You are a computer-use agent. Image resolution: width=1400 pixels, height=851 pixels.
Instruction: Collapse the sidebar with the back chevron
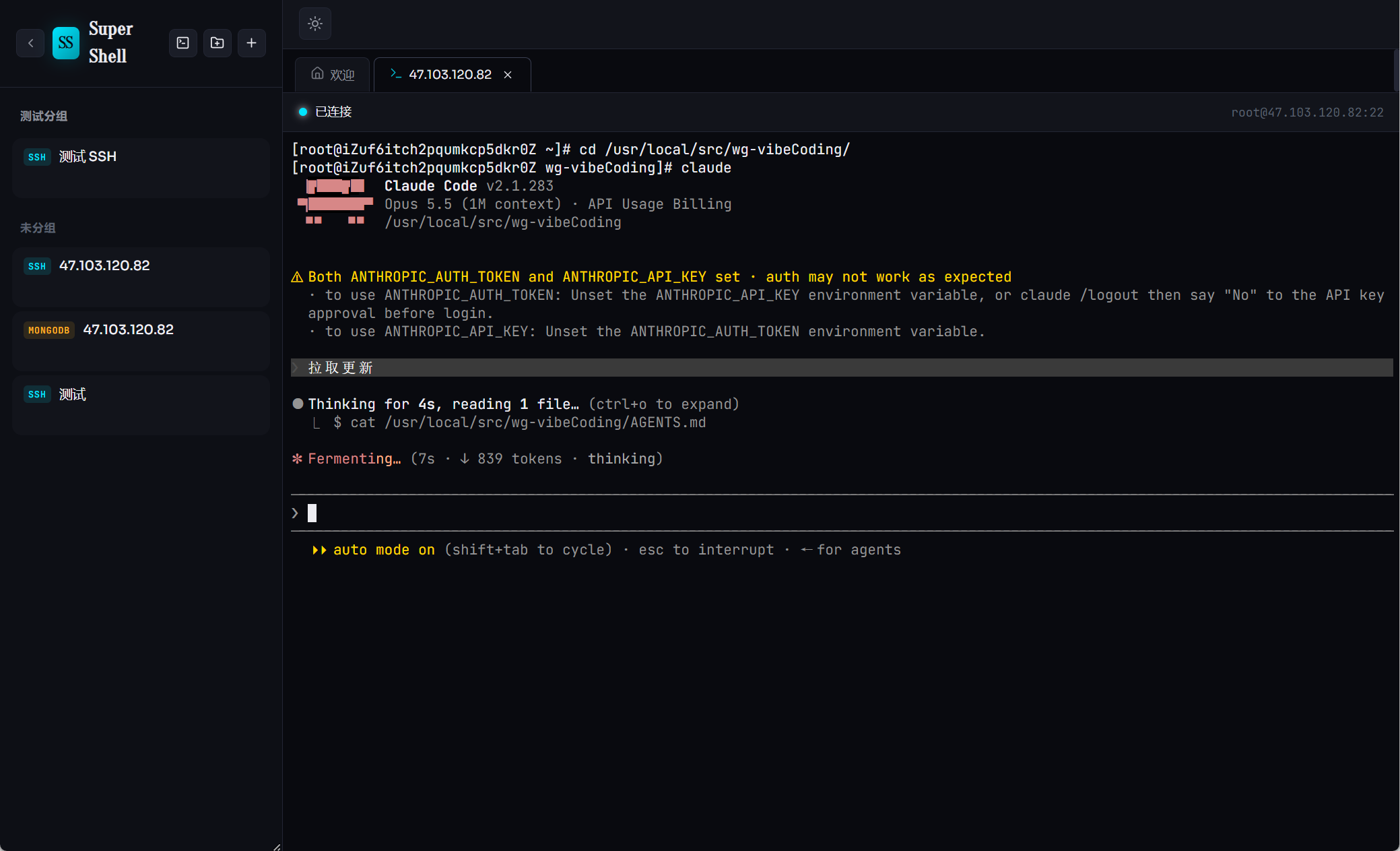click(30, 43)
